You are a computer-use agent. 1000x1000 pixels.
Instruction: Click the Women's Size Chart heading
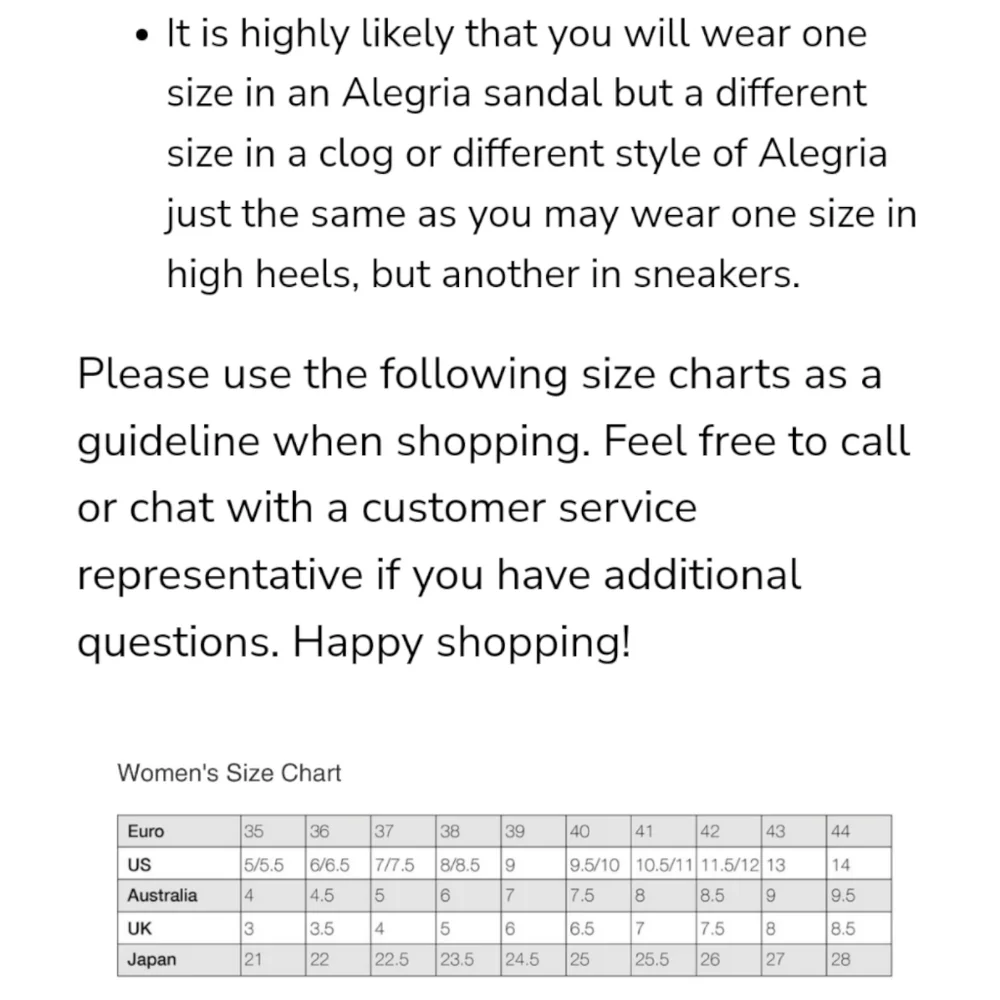click(229, 773)
